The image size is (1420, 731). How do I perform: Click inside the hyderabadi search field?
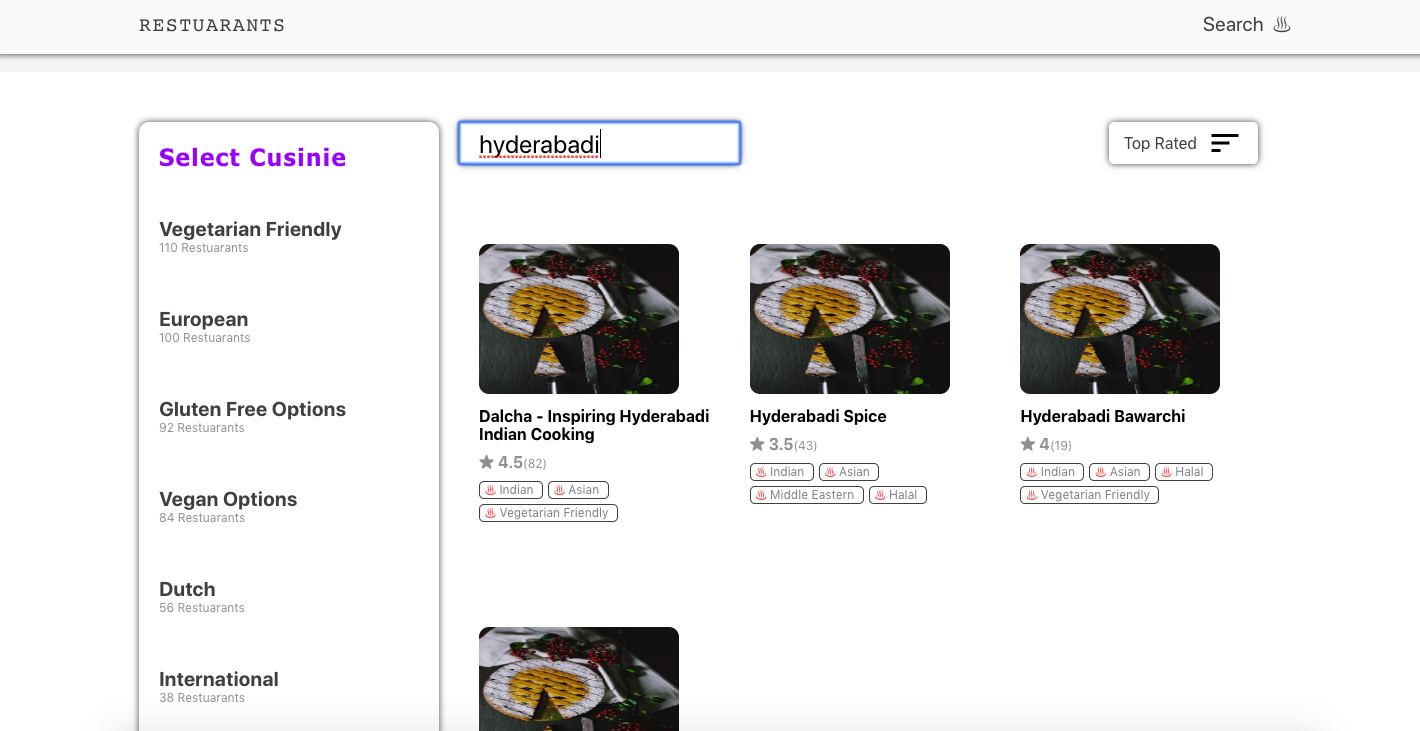click(x=598, y=143)
